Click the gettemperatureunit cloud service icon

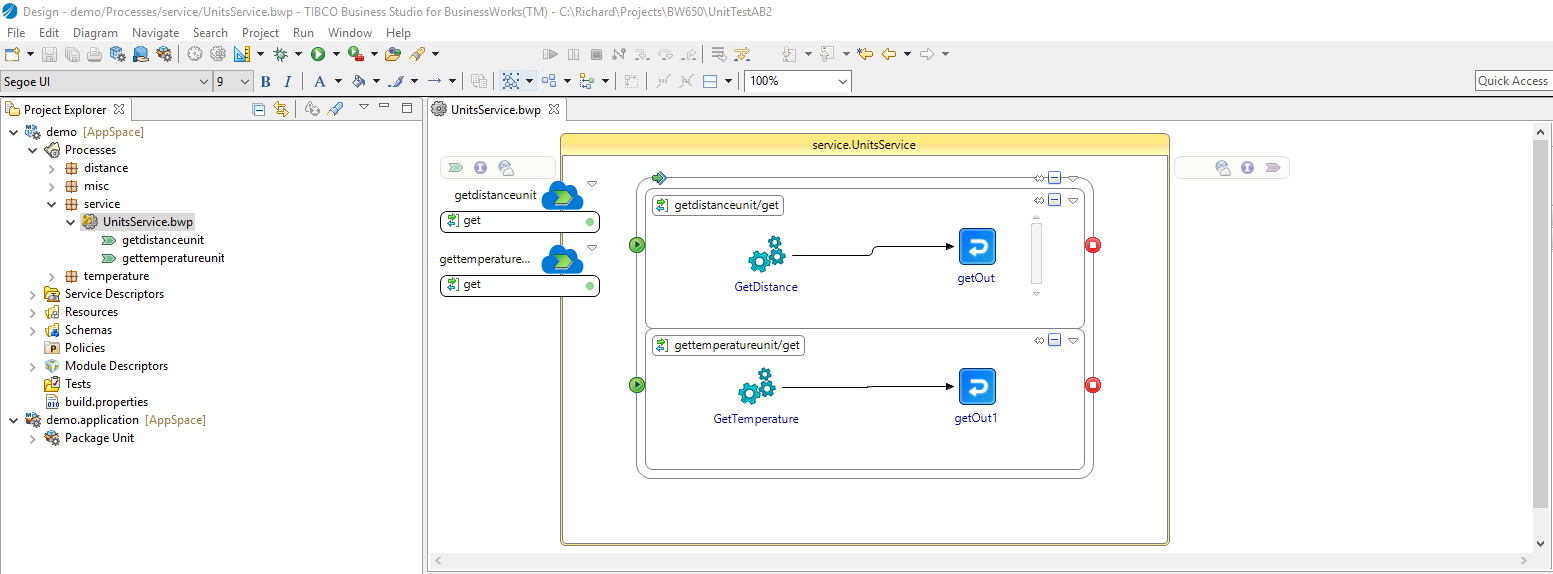click(x=562, y=260)
